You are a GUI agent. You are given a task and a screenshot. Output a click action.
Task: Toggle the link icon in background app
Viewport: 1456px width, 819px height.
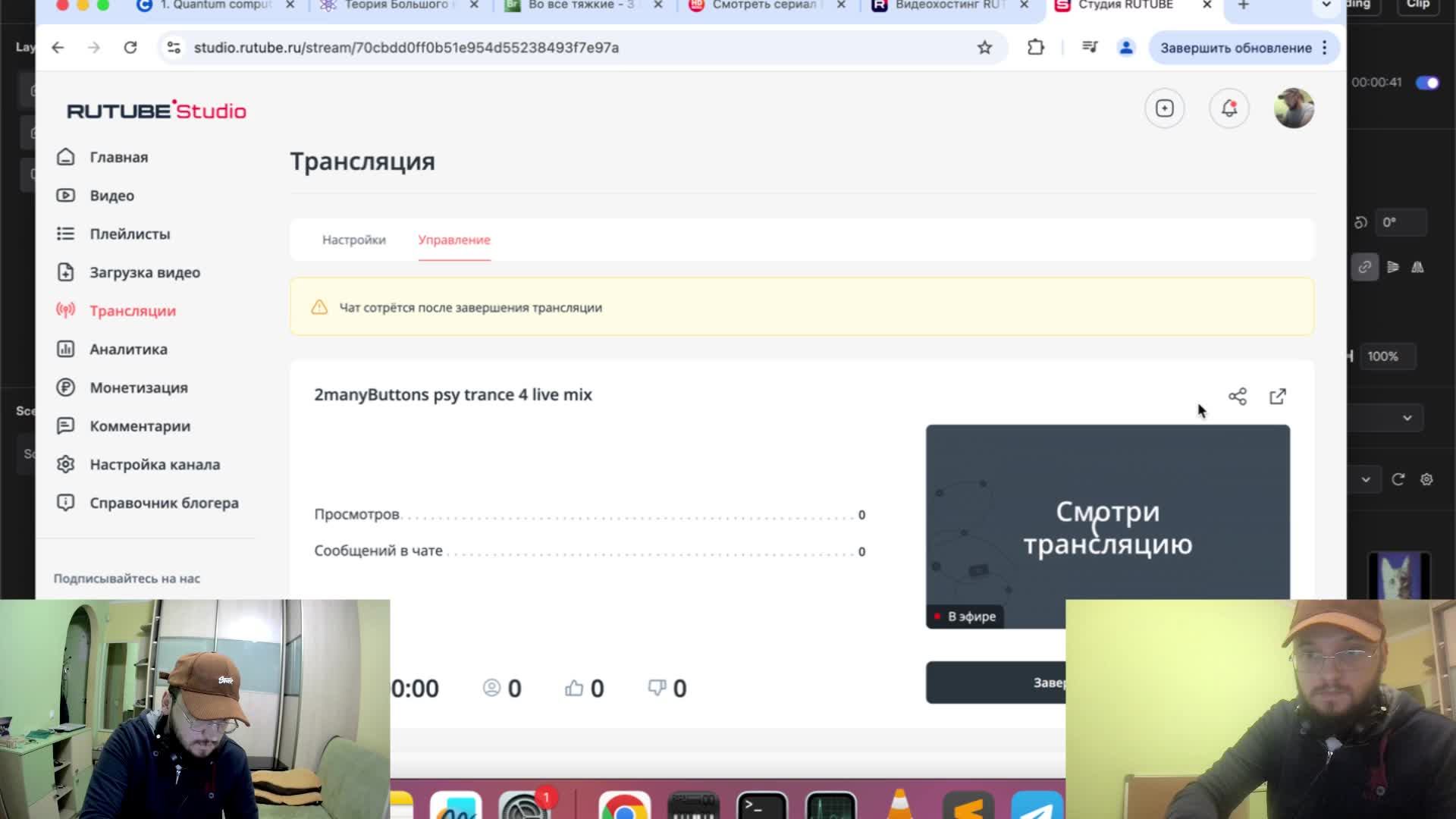(x=1365, y=267)
